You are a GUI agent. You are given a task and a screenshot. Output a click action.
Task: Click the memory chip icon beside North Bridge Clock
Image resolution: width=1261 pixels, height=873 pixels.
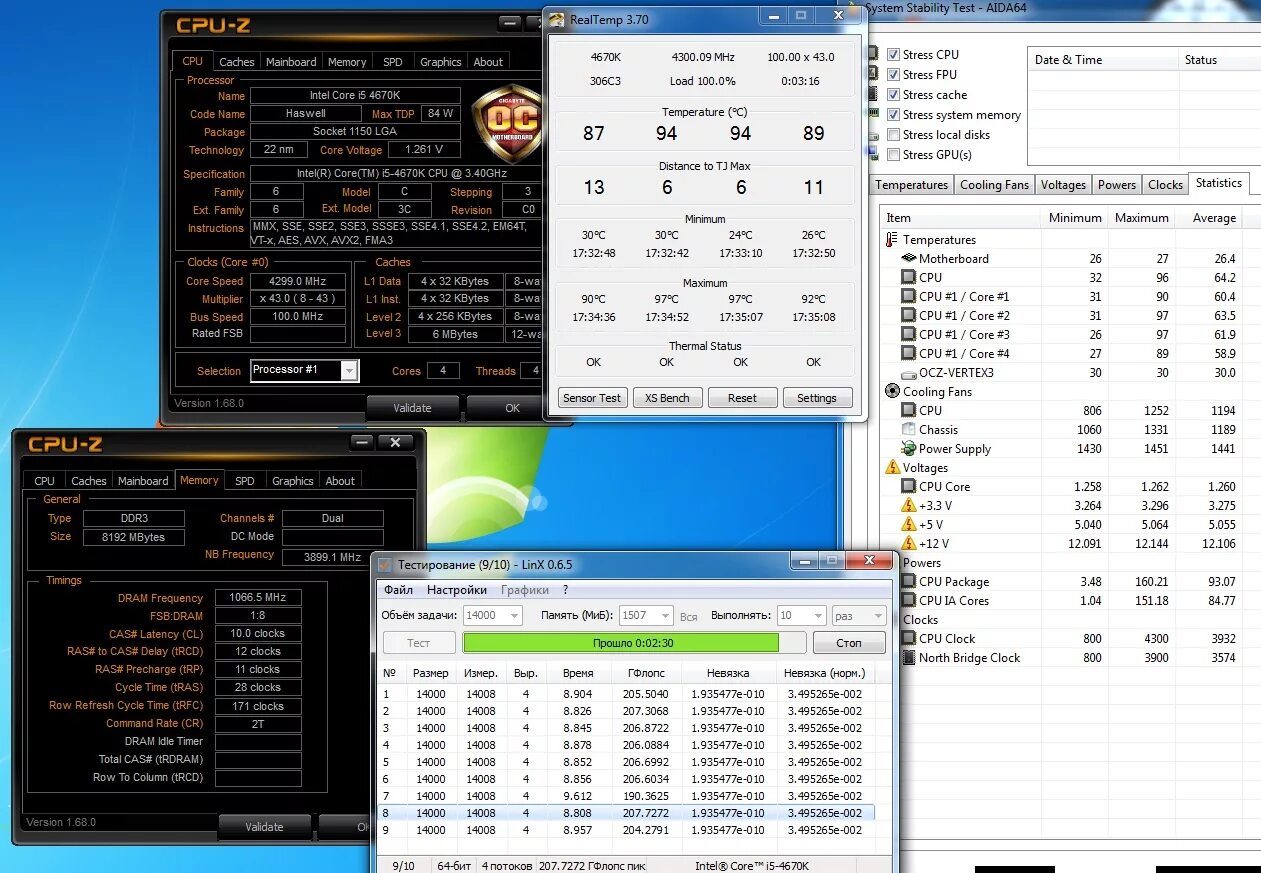pyautogui.click(x=909, y=658)
